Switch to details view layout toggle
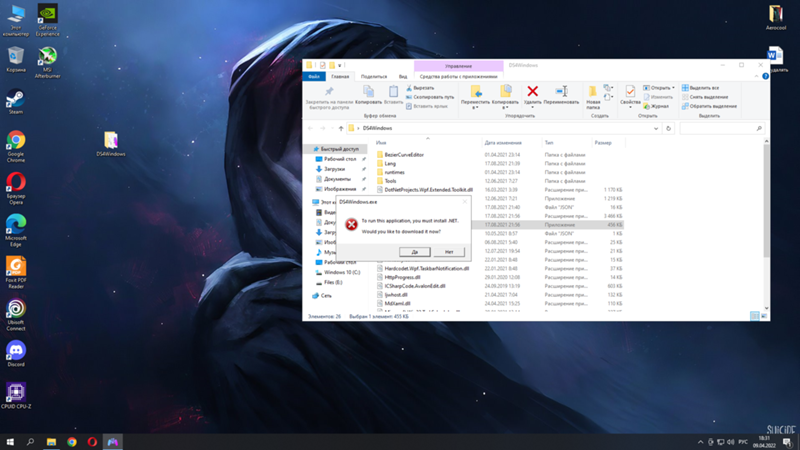The image size is (800, 450). [x=755, y=316]
